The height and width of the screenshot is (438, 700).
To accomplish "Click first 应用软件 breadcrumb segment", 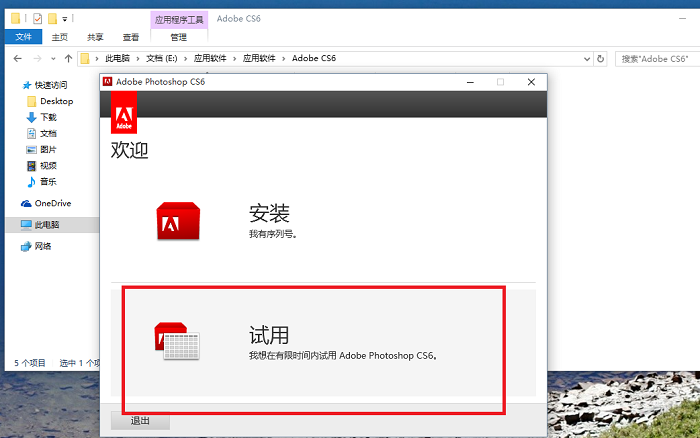I will click(x=210, y=58).
